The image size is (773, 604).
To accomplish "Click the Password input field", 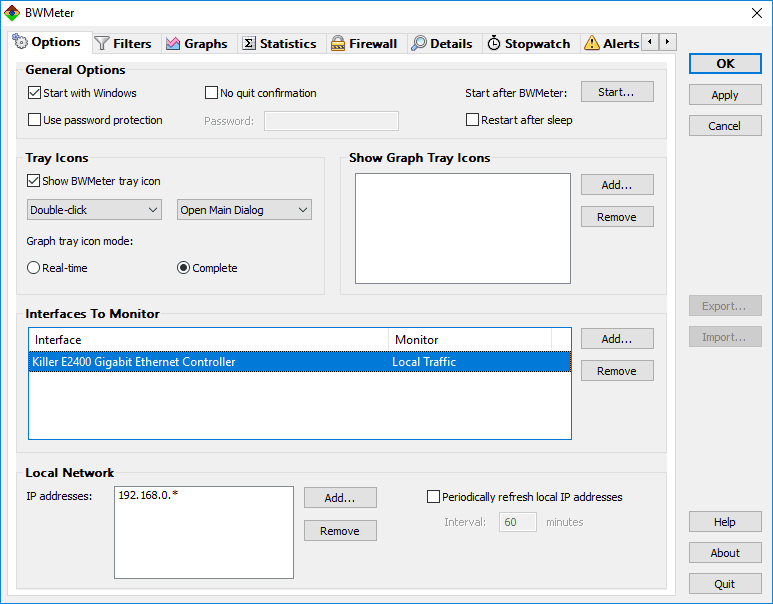I will 331,121.
